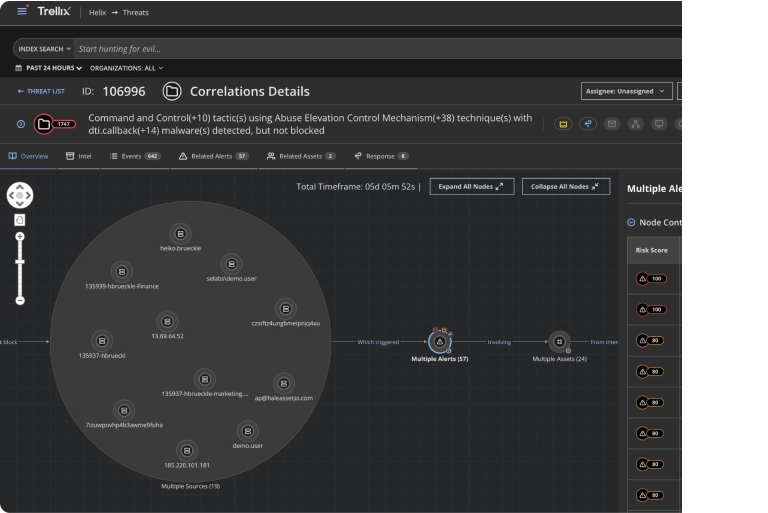Image resolution: width=768 pixels, height=513 pixels.
Task: Click the blue reroute arrow action icon
Action: pyautogui.click(x=588, y=124)
